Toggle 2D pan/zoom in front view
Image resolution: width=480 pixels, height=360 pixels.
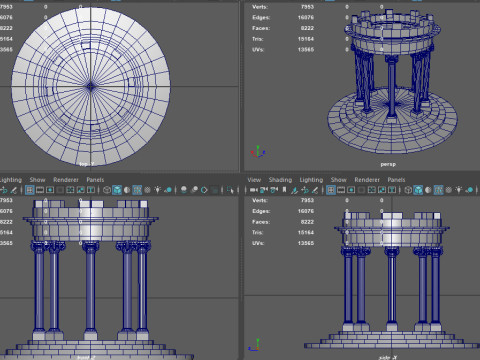[x=4, y=190]
